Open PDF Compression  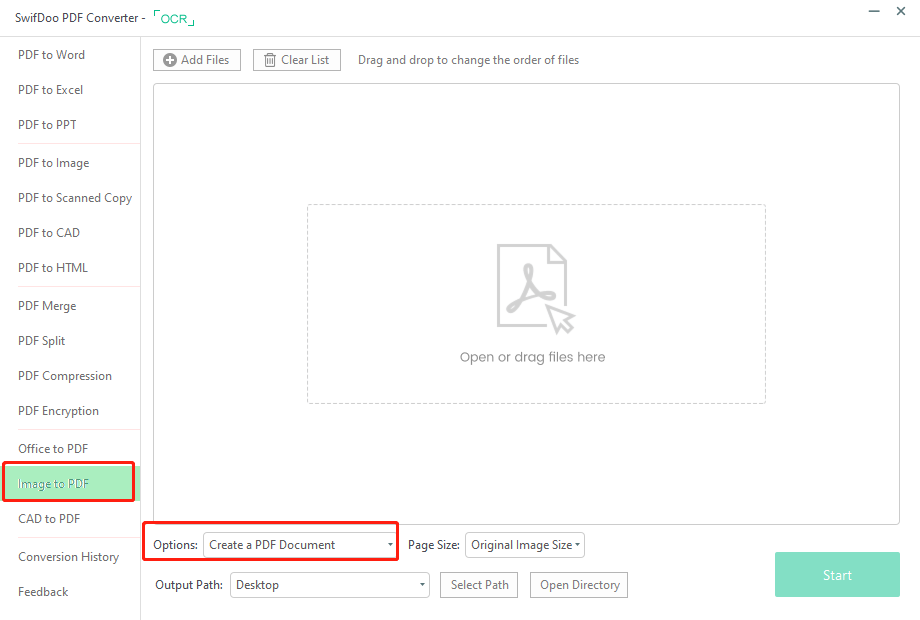tap(65, 375)
